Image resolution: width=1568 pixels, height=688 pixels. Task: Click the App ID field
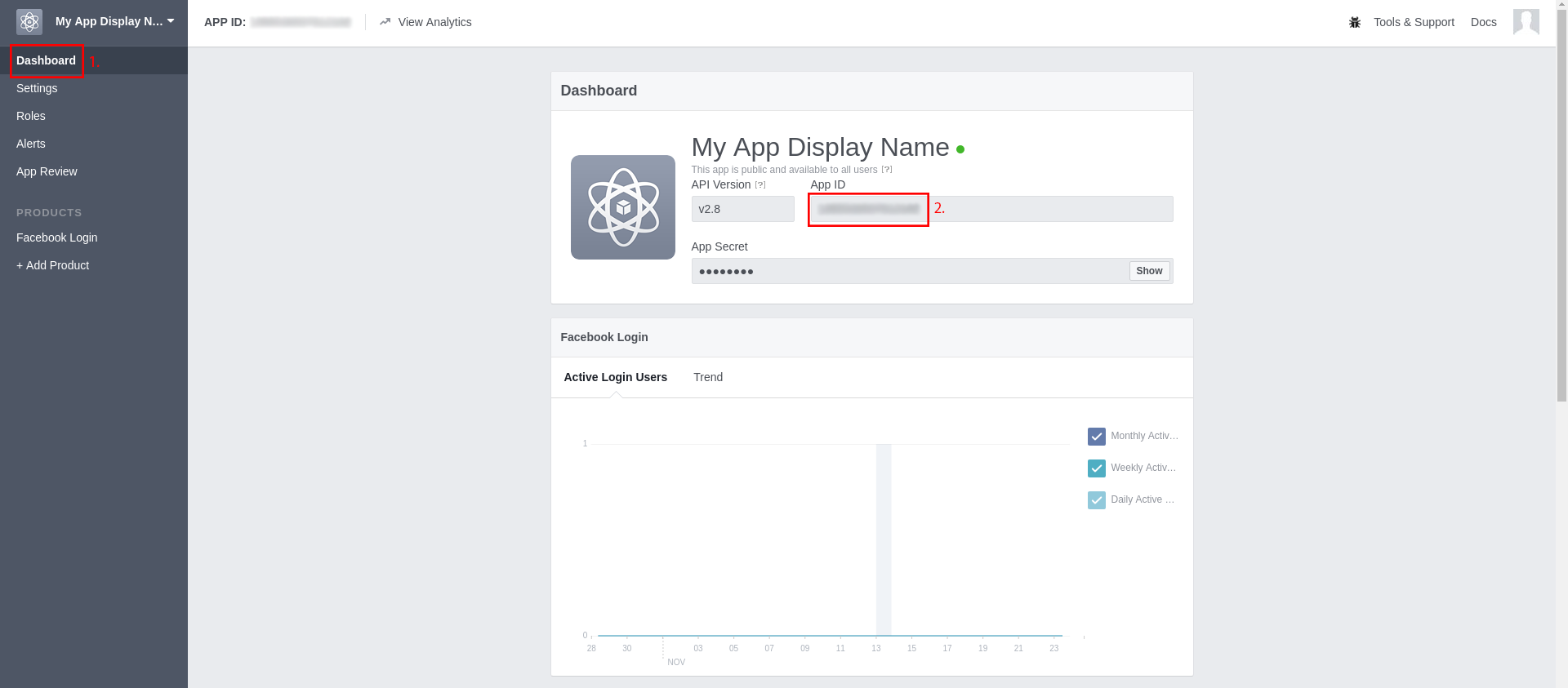click(992, 209)
